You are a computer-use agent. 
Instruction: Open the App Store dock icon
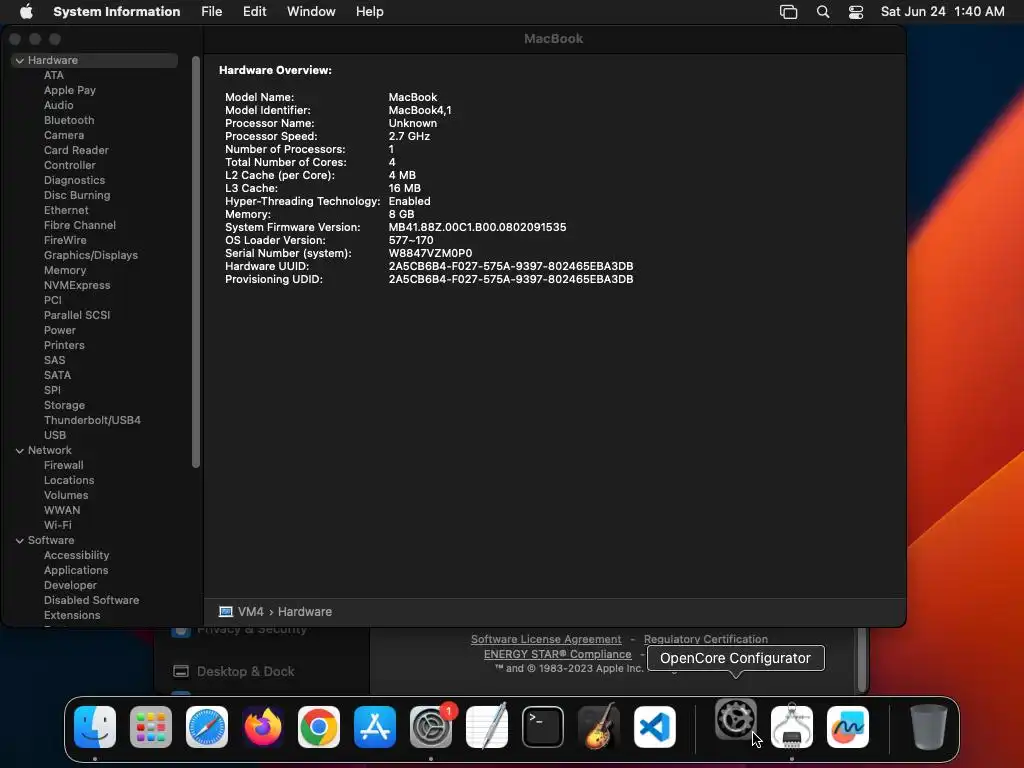[x=375, y=727]
